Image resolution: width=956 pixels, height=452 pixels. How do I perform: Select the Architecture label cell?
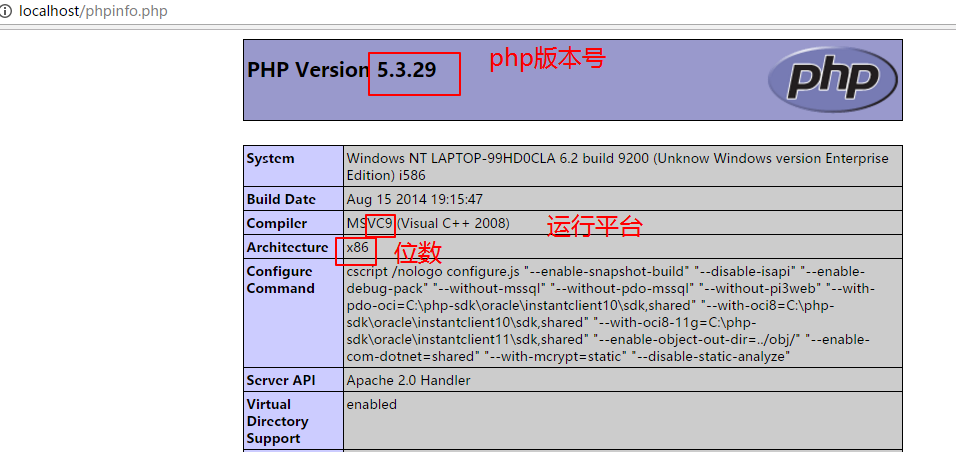(x=293, y=247)
